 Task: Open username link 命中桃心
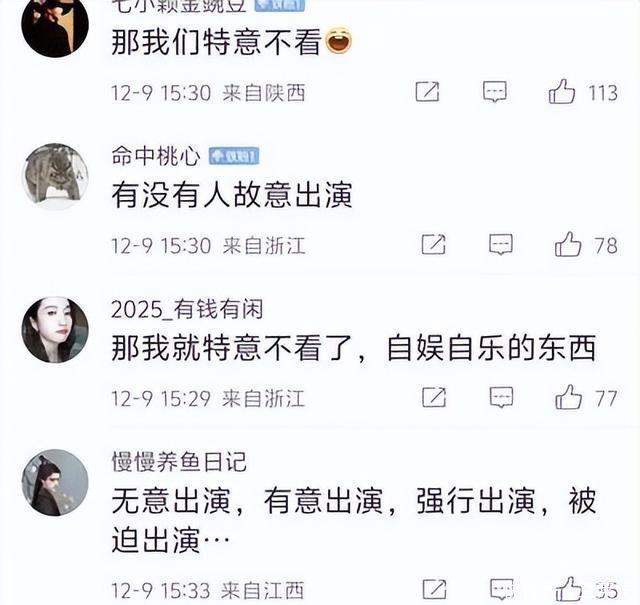[x=156, y=156]
